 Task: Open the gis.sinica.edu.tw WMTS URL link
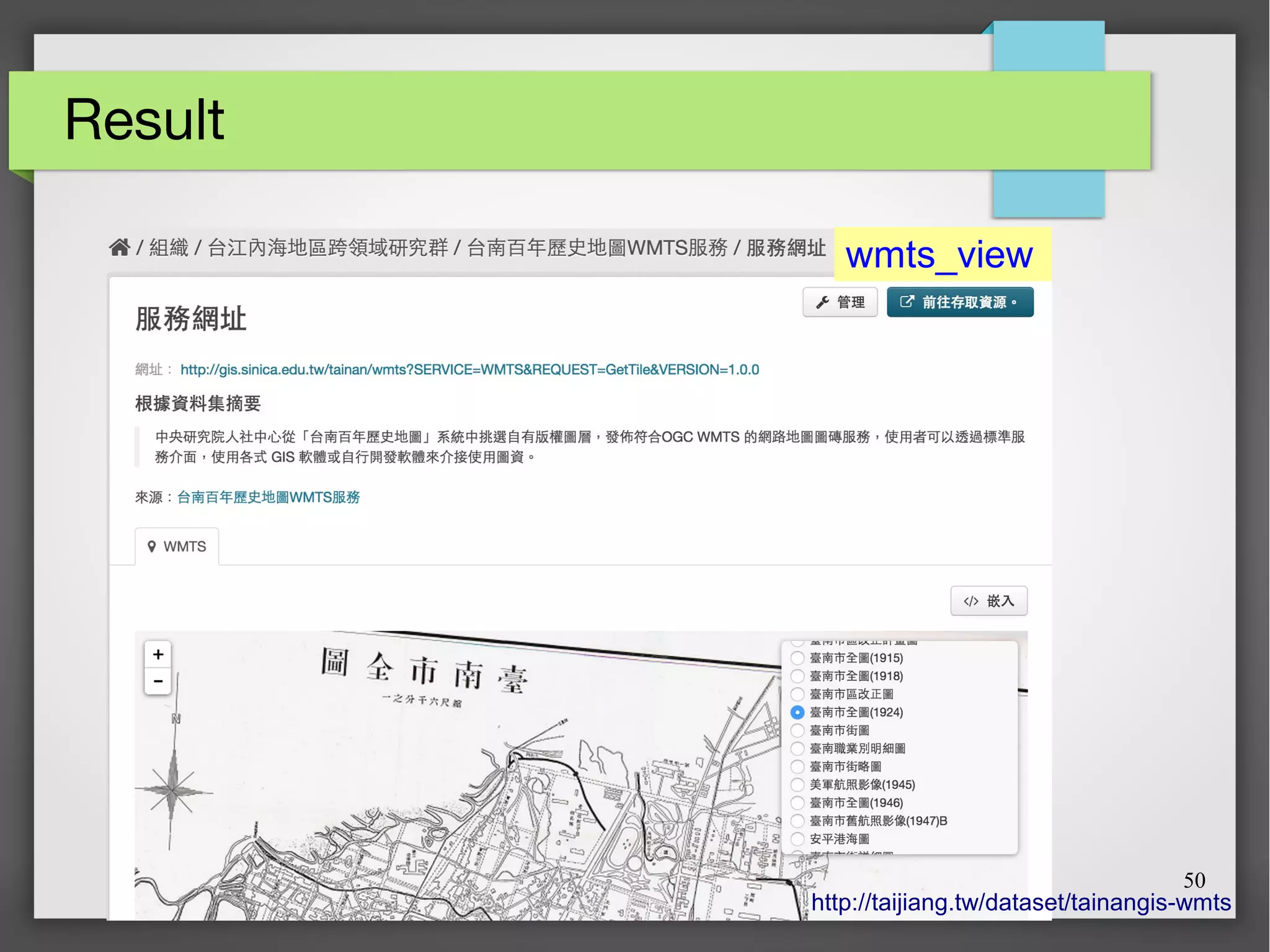pyautogui.click(x=469, y=370)
